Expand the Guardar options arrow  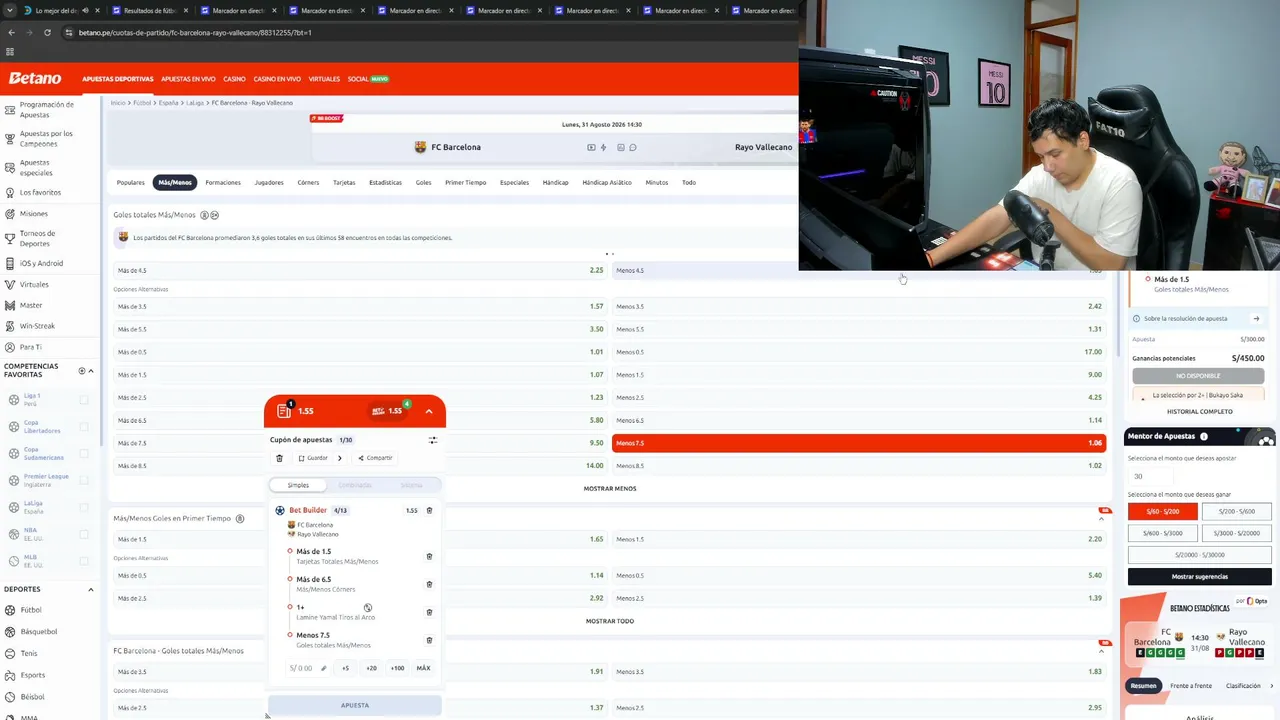pos(340,458)
